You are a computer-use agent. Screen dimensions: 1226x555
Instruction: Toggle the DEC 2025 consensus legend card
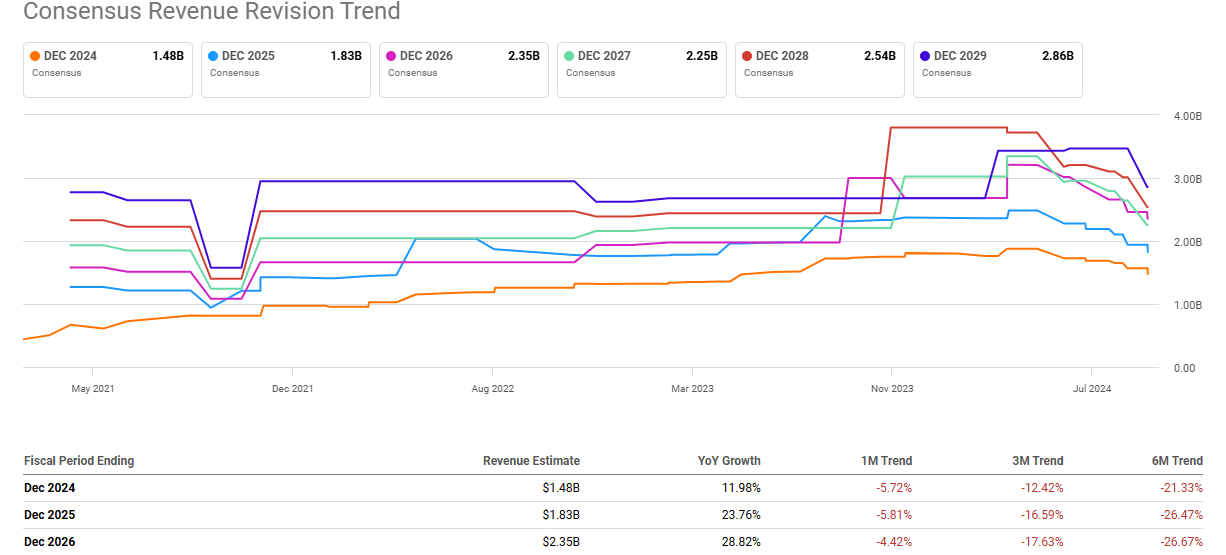285,69
